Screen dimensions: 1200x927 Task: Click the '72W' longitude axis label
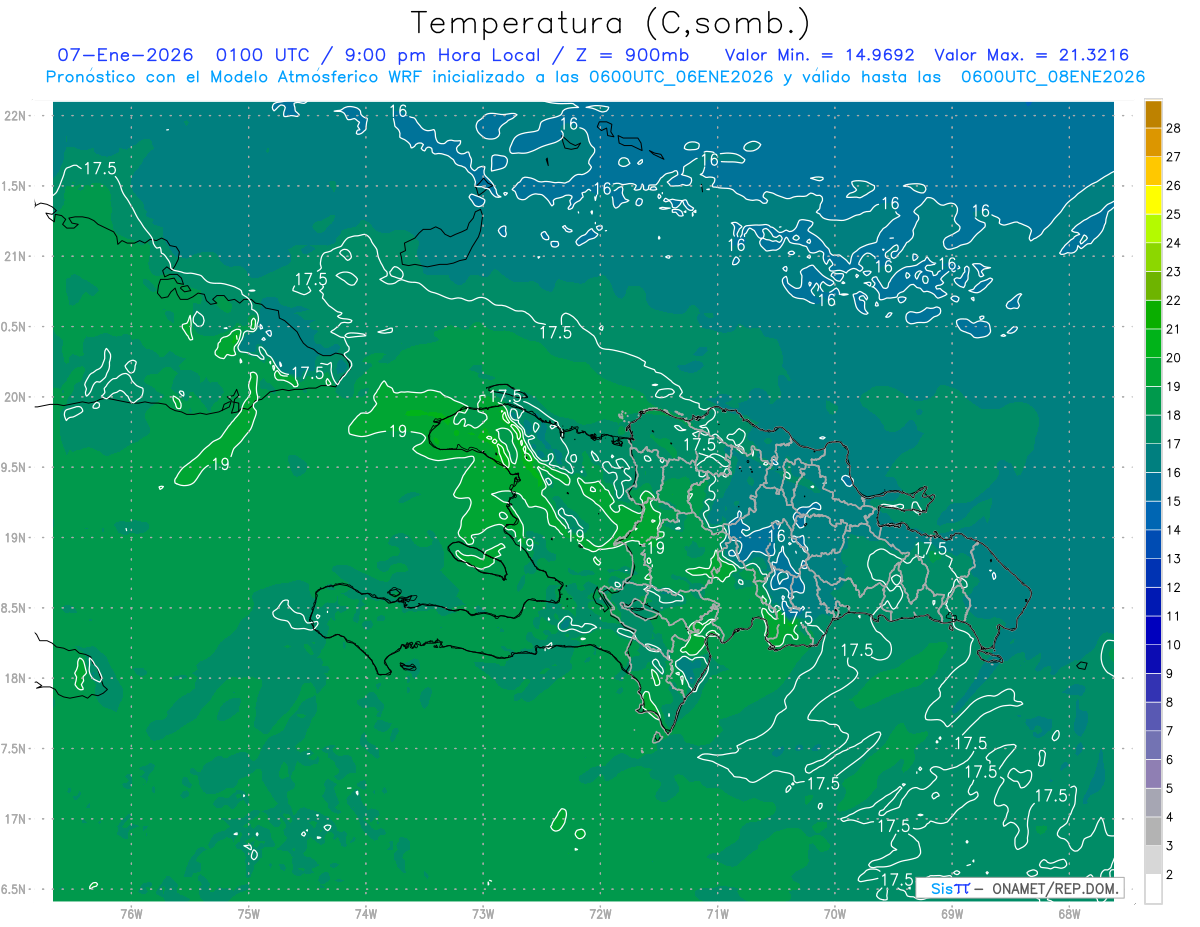point(600,913)
